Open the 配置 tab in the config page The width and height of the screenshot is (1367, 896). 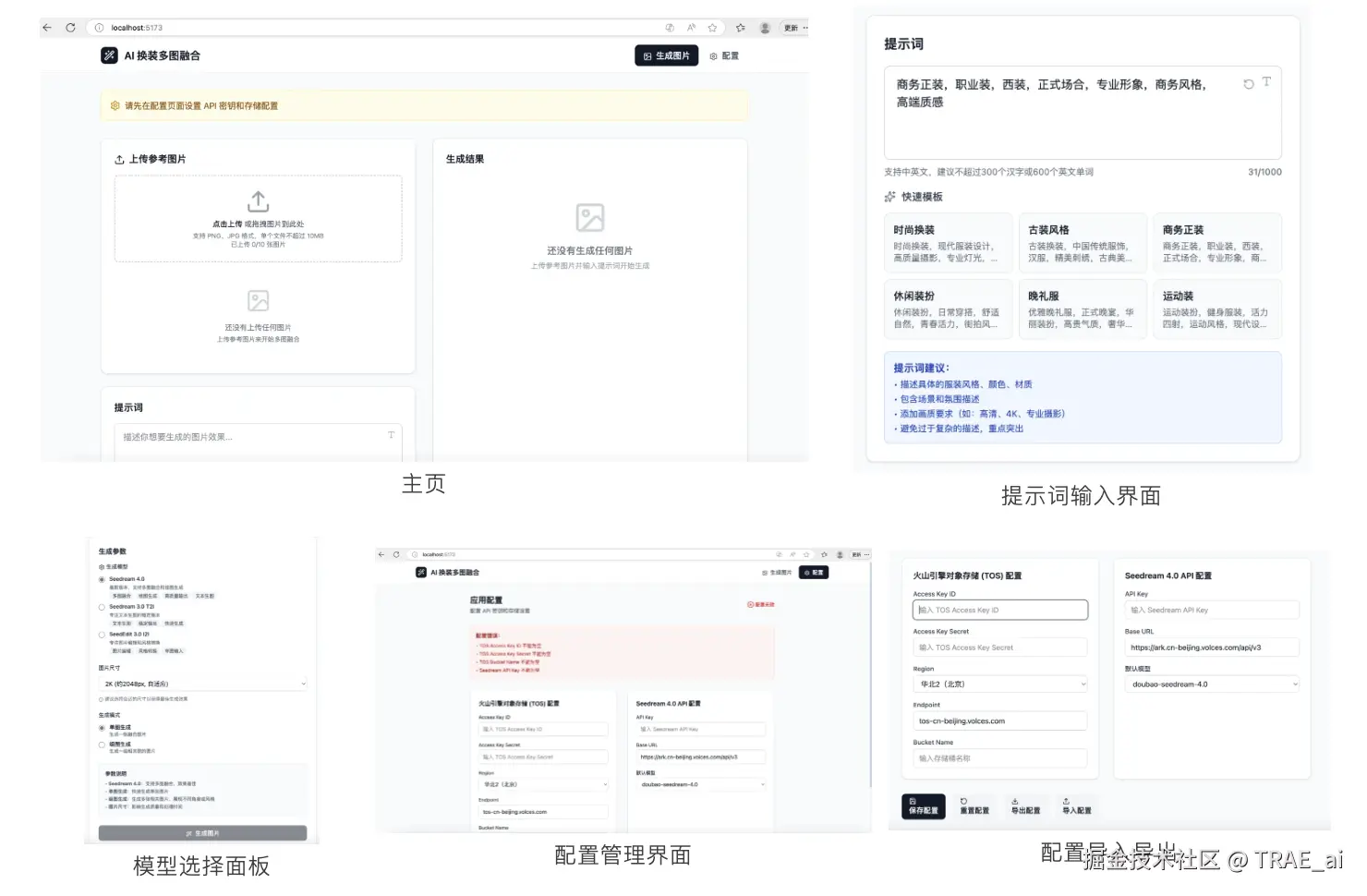tap(813, 572)
